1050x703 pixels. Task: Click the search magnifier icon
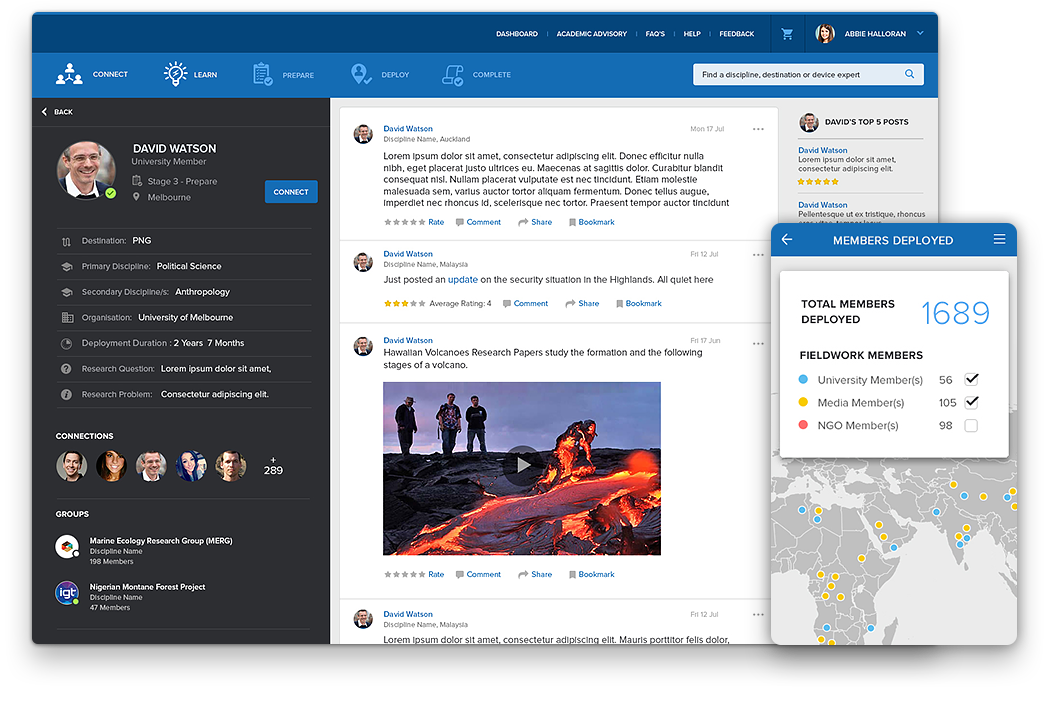click(x=909, y=74)
